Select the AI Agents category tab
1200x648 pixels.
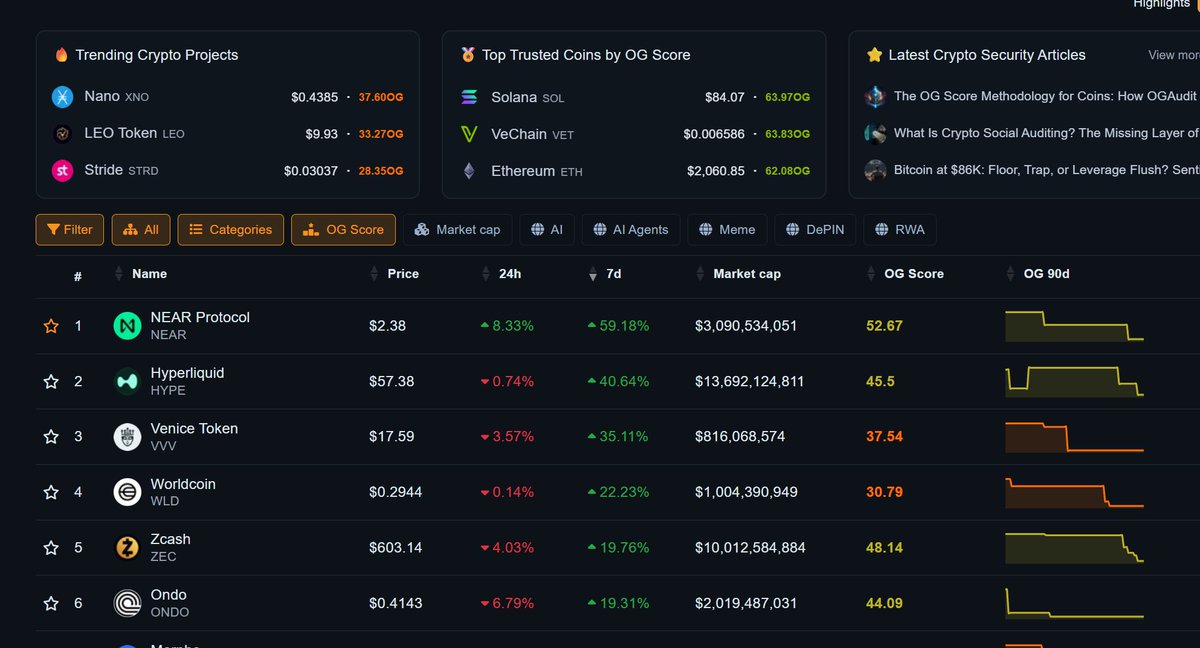(x=631, y=230)
